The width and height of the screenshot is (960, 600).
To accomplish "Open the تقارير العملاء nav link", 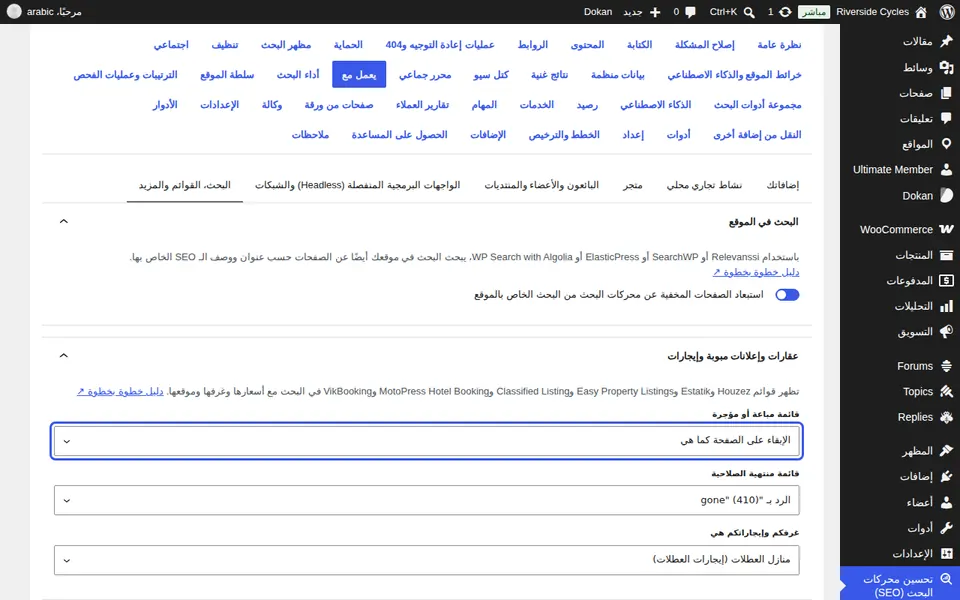I will point(422,105).
